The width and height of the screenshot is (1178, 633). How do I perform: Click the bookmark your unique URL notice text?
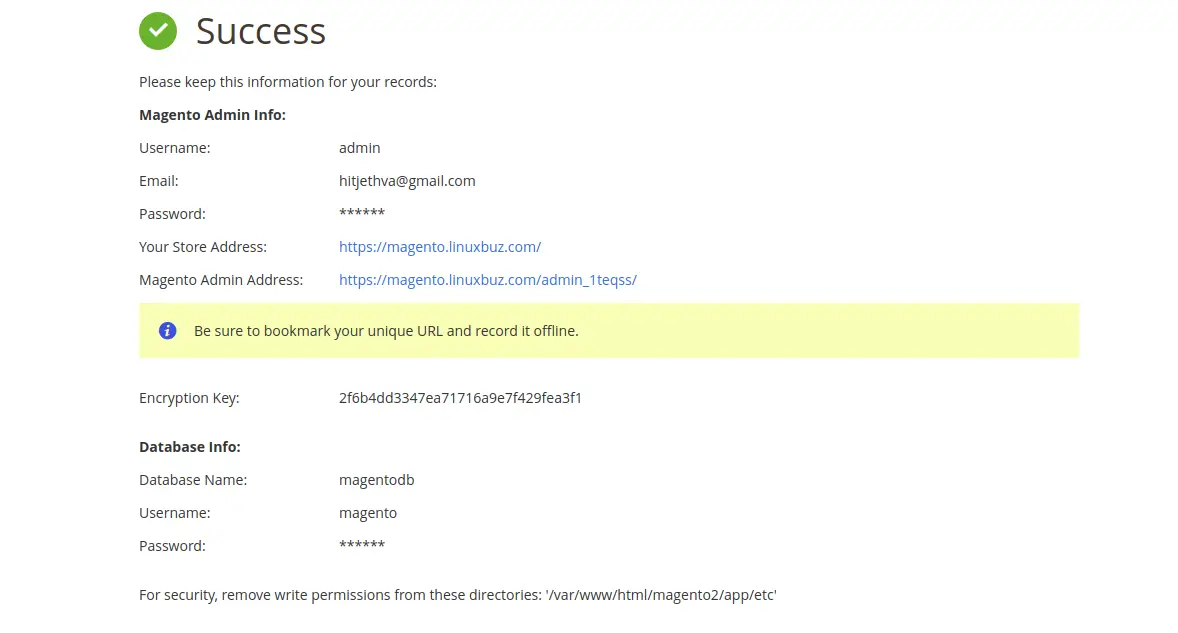(x=386, y=330)
